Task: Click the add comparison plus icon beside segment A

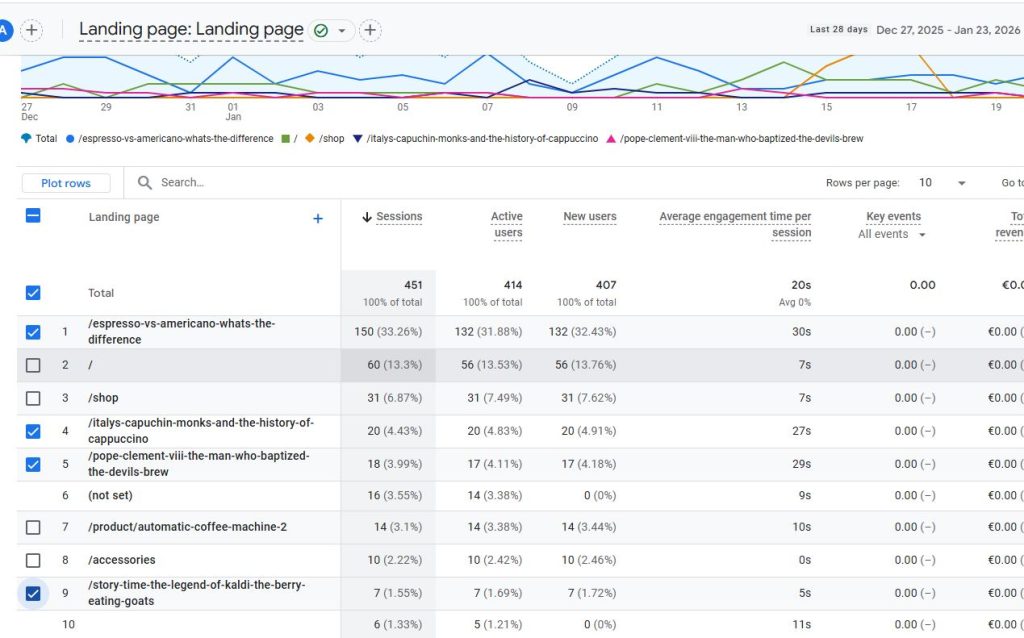Action: click(x=31, y=30)
